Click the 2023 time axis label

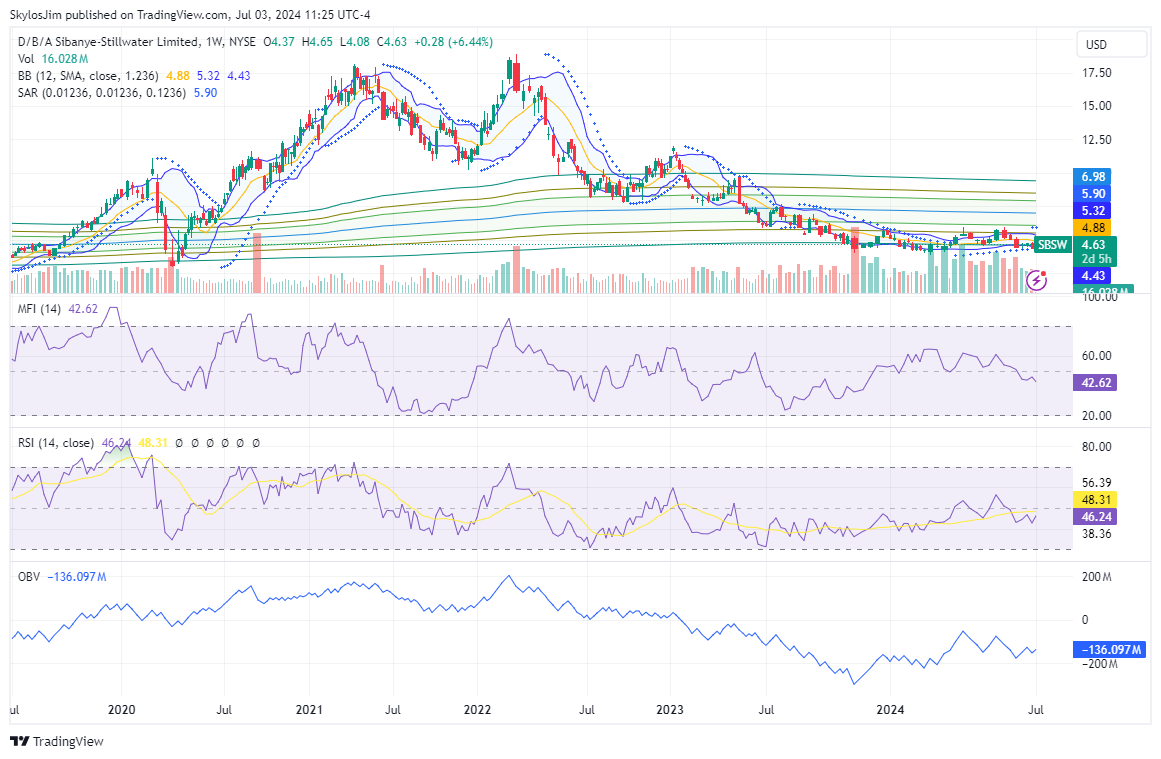pos(670,709)
